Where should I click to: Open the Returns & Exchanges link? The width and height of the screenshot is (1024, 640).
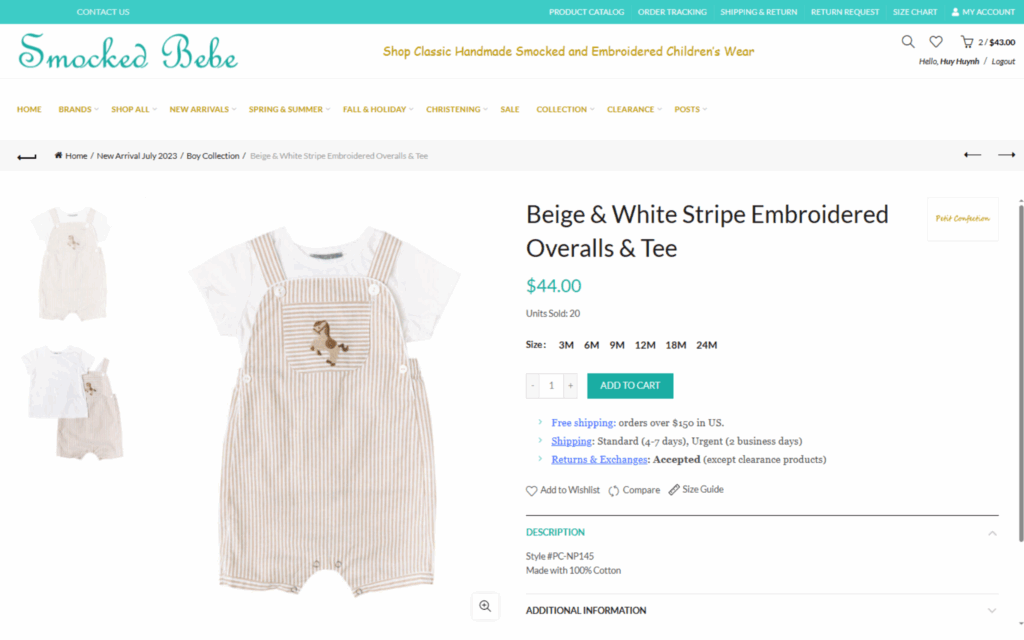click(599, 460)
